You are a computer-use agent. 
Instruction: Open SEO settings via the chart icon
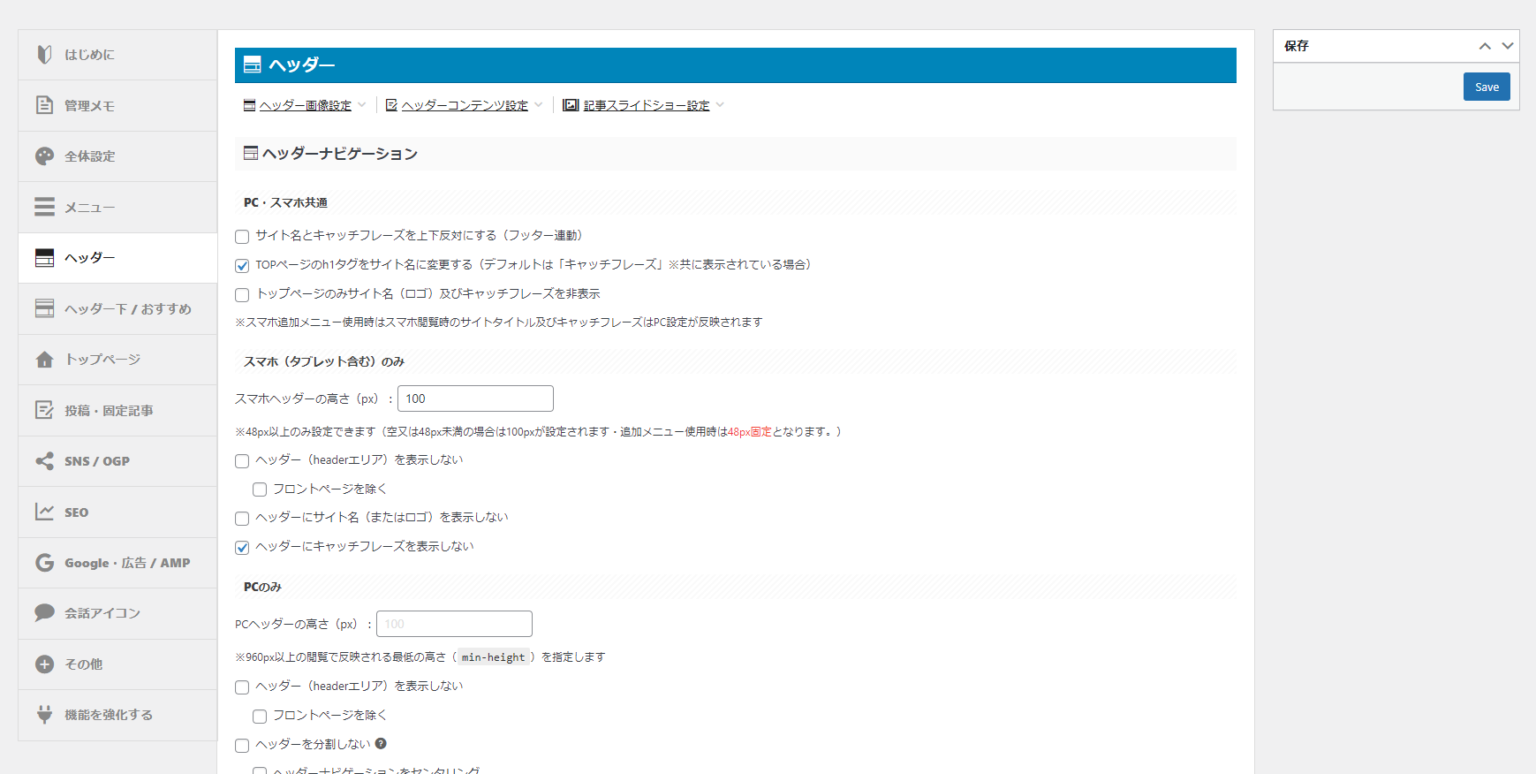pos(44,512)
